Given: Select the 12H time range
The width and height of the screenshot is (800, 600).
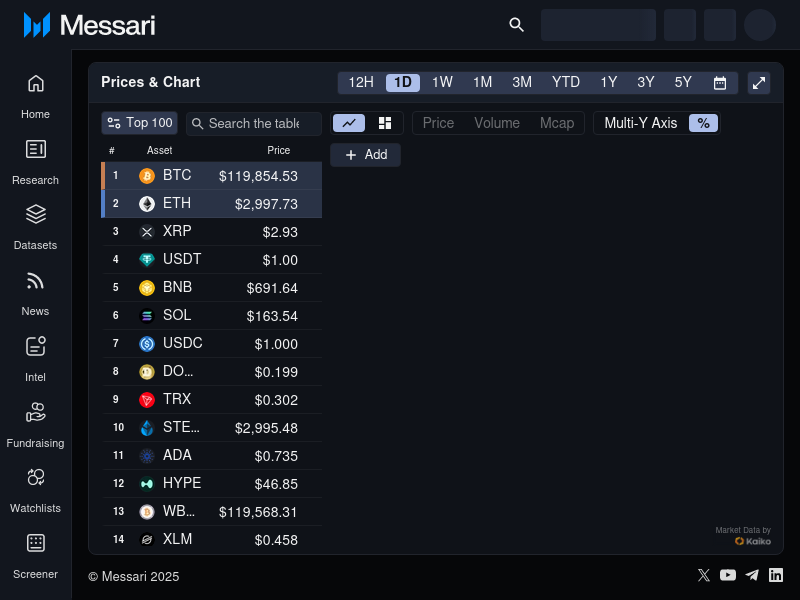Looking at the screenshot, I should [x=361, y=83].
